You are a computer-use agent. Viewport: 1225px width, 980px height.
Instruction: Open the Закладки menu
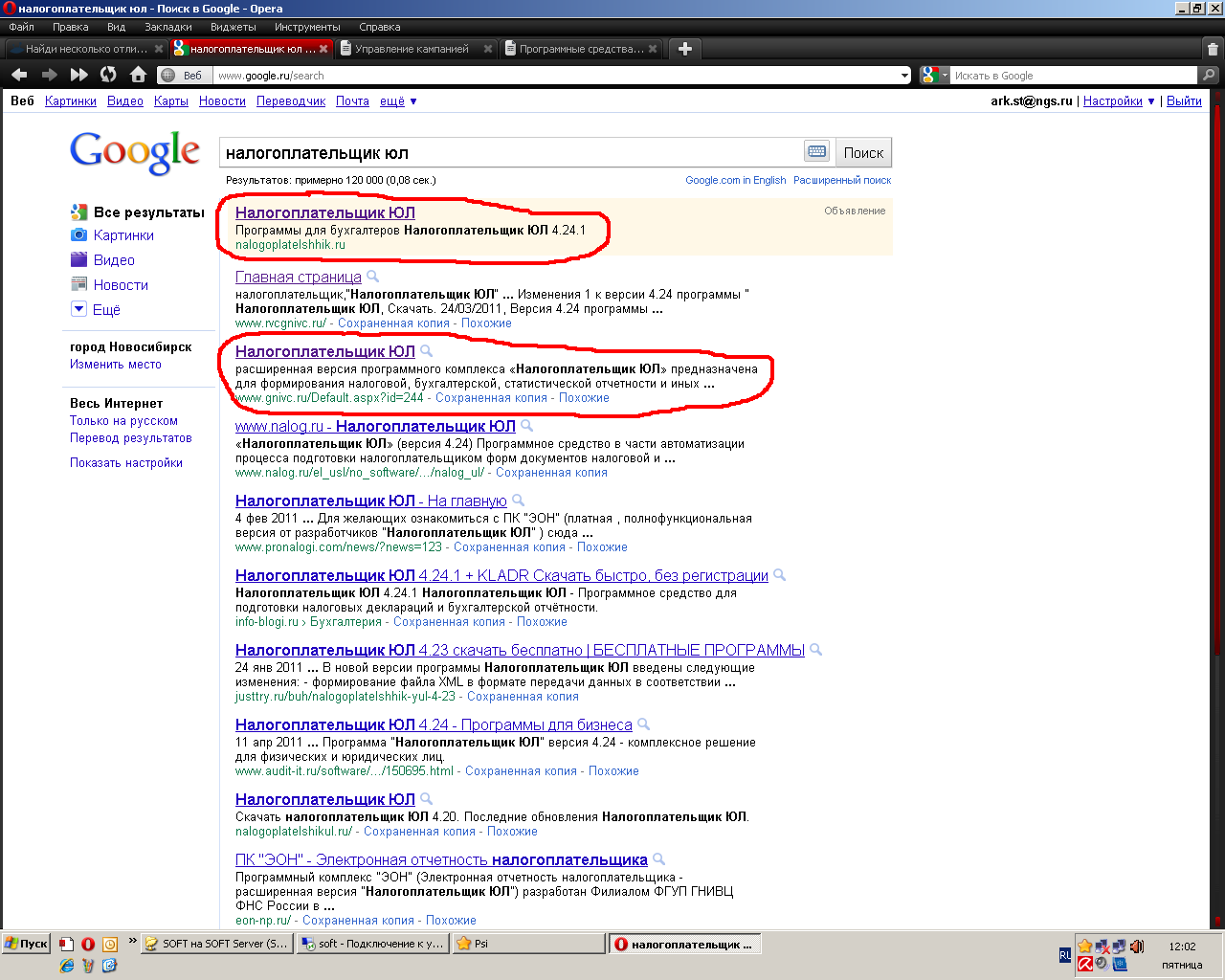click(167, 27)
